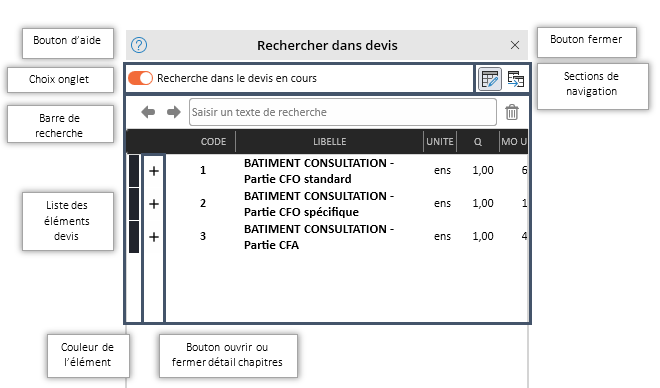Screen dimensions: 660x388
Task: Click the CODE column header
Action: (213, 142)
